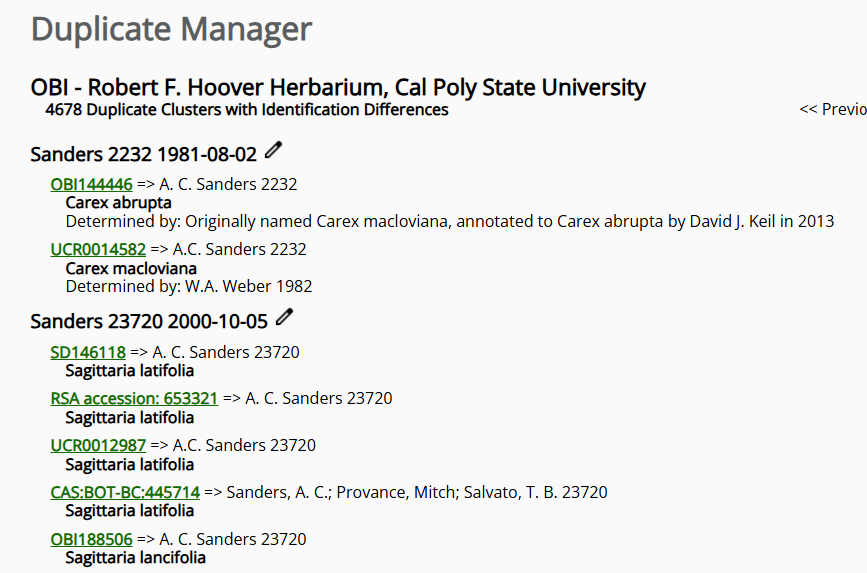
Task: Select the Sanders 23720 2000-10-05 cluster heading
Action: [x=149, y=321]
